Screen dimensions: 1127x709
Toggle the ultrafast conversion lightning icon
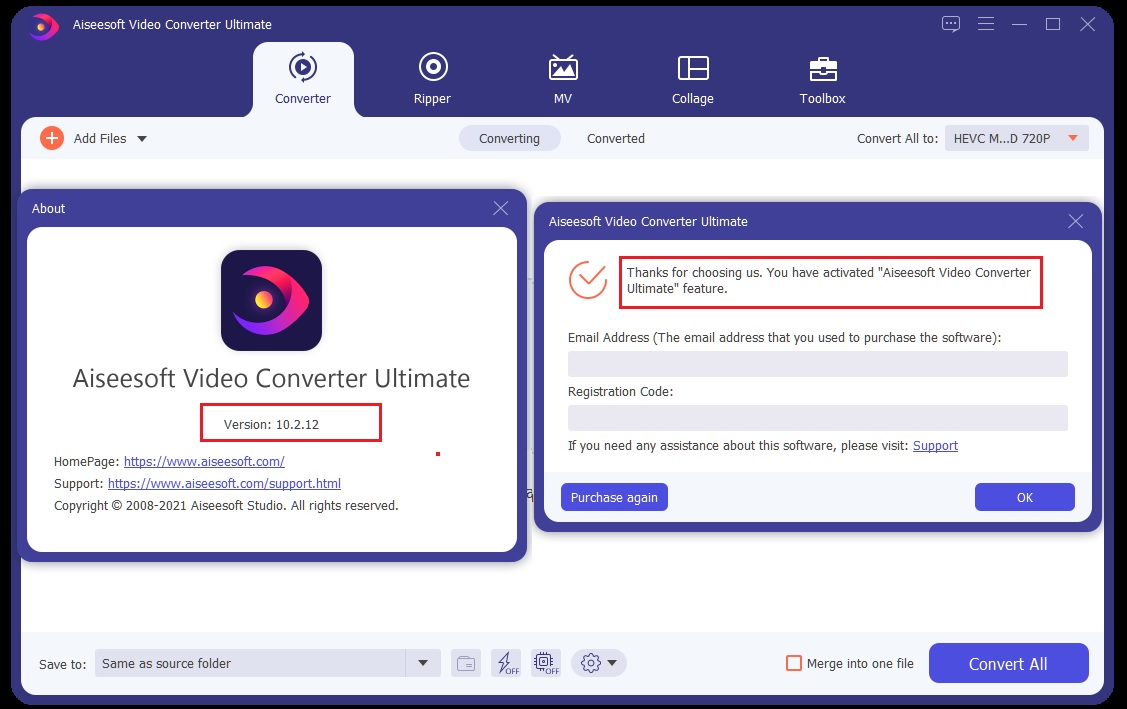(506, 663)
